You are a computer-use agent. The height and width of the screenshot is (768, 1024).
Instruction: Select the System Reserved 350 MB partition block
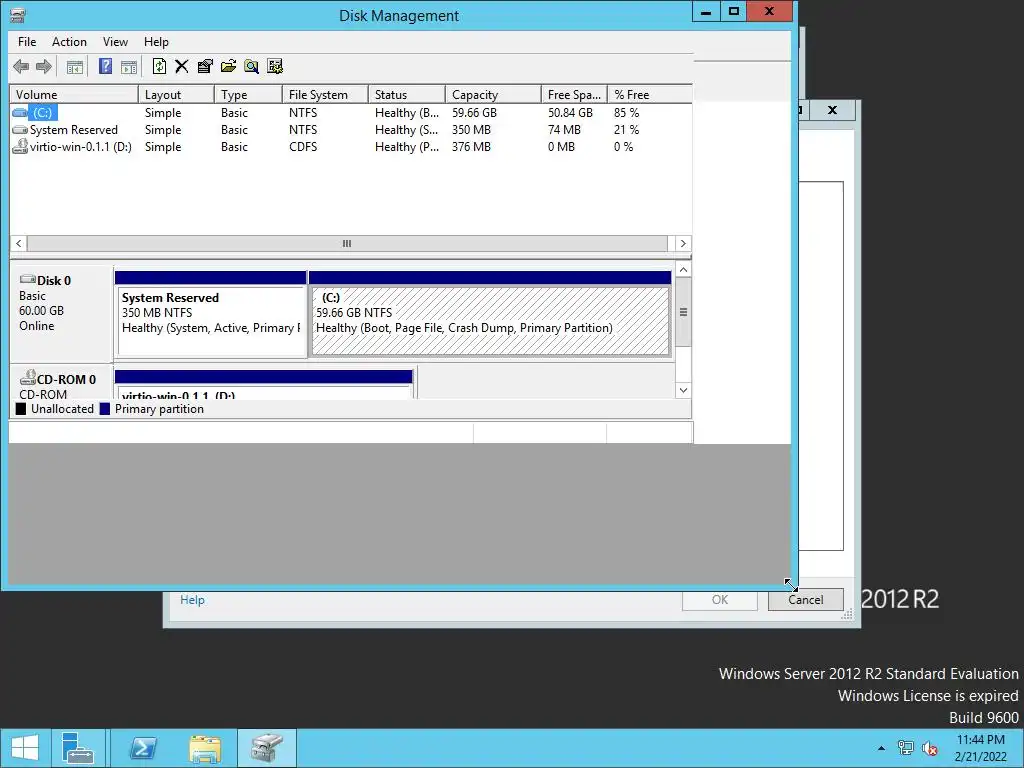tap(210, 314)
